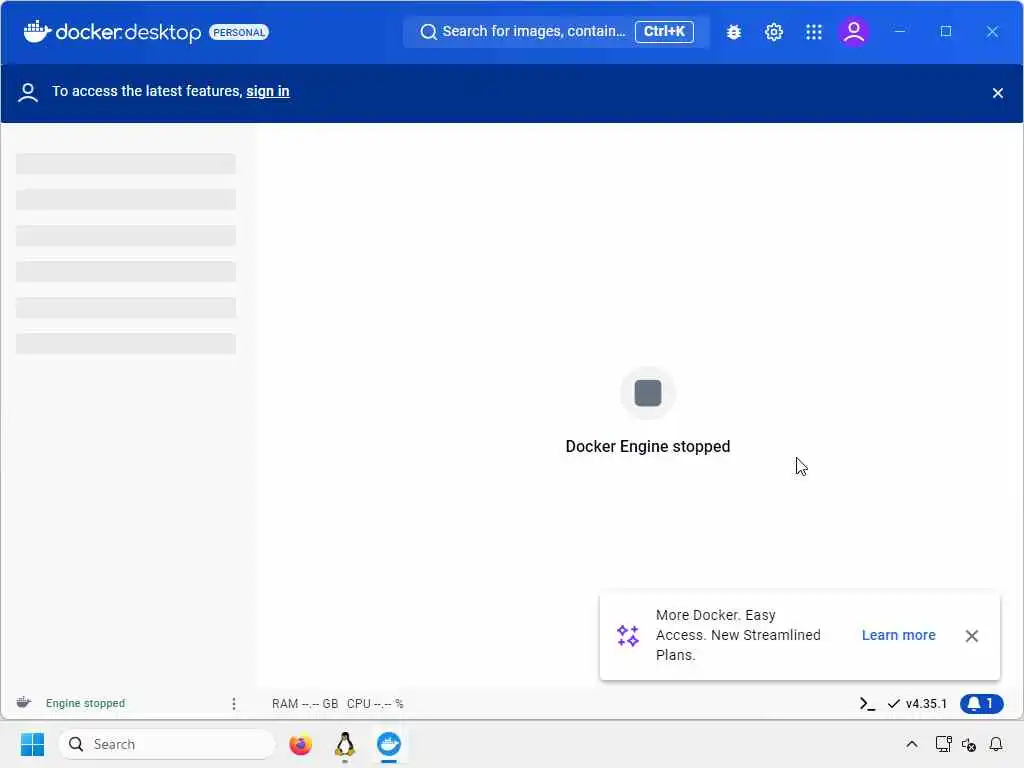The width and height of the screenshot is (1024, 768).
Task: Focus the Search for images, containers field
Action: pos(556,32)
